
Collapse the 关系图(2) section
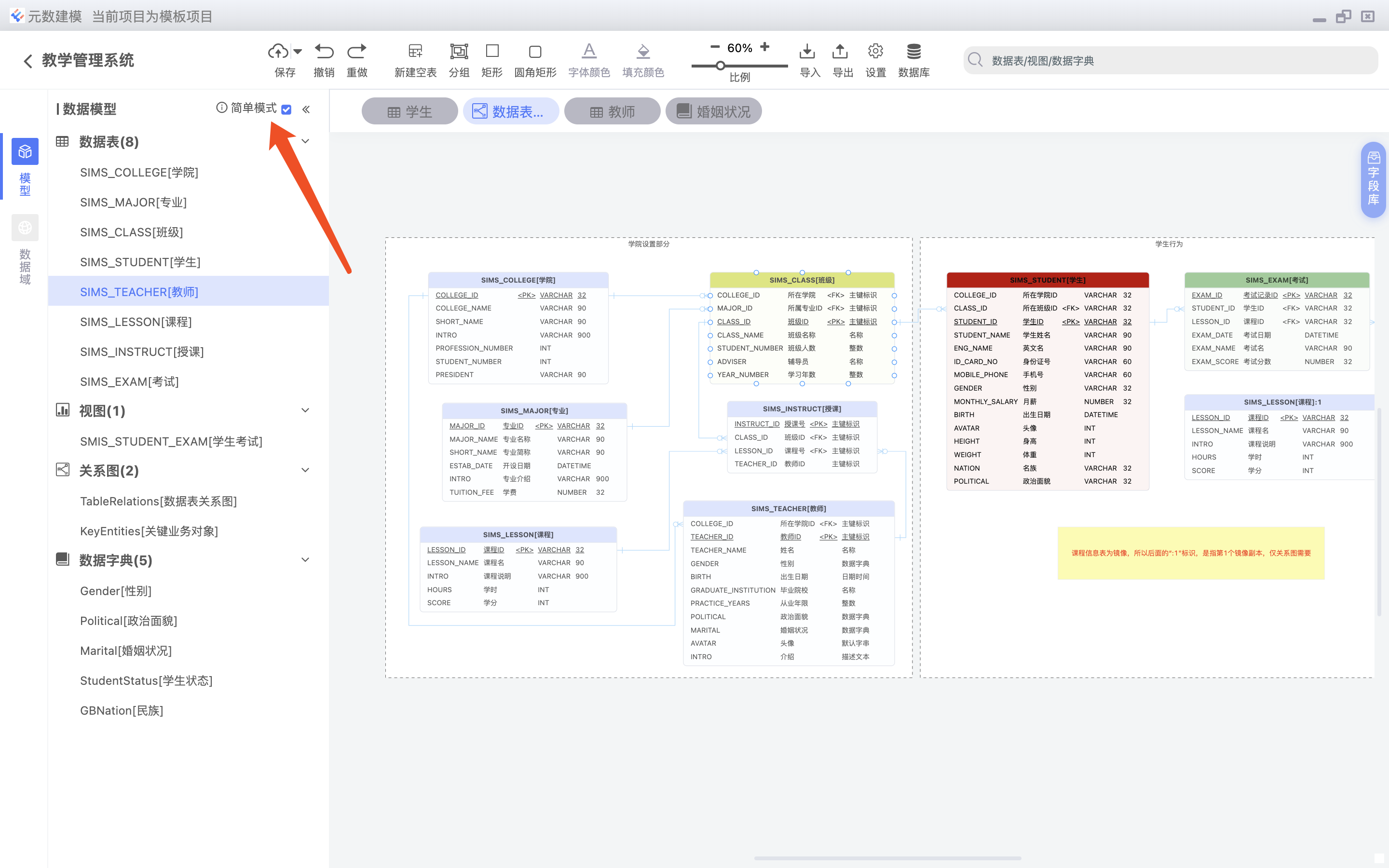[305, 470]
